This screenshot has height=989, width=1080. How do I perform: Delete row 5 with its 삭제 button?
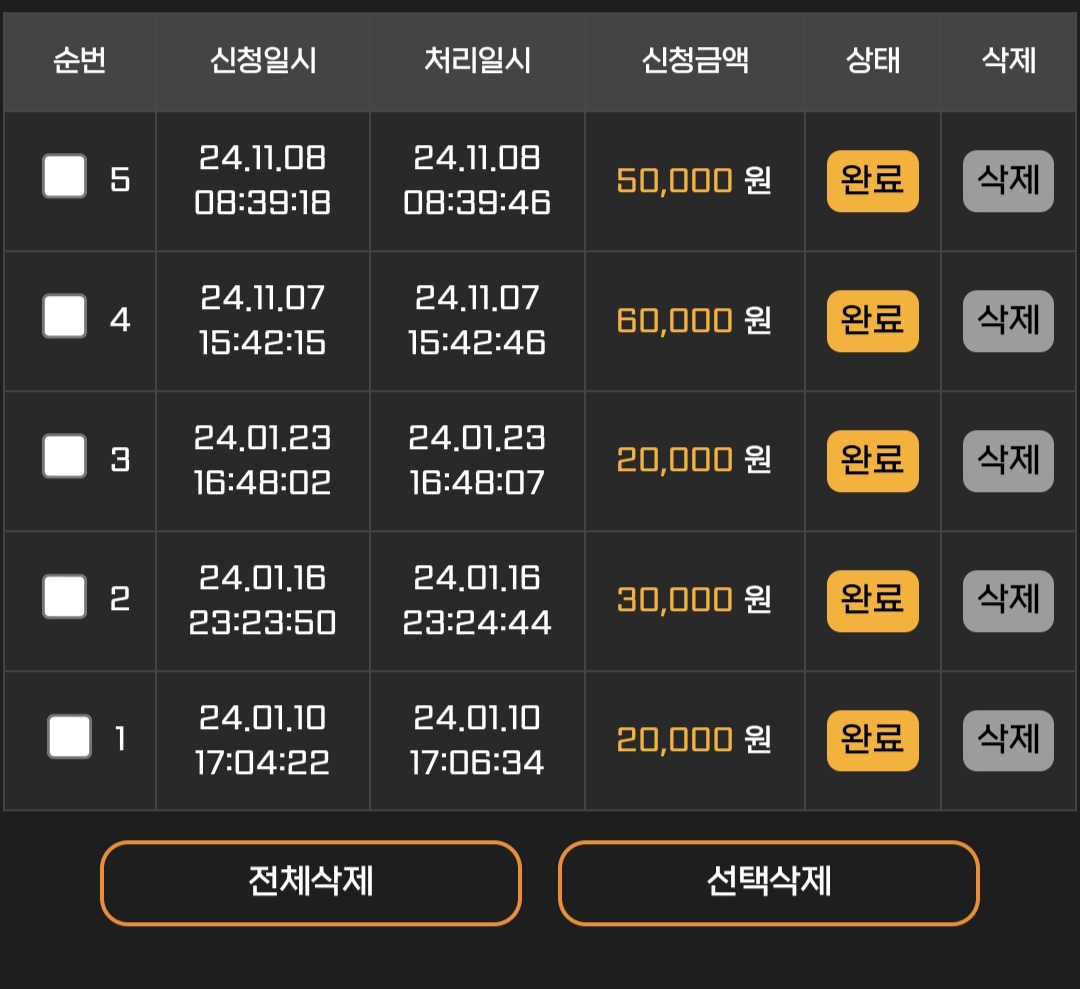coord(1008,181)
